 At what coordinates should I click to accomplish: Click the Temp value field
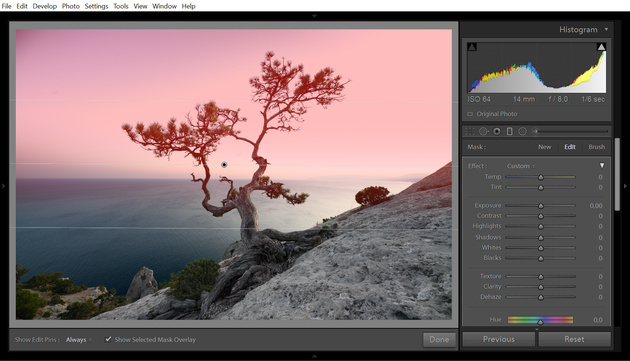600,177
